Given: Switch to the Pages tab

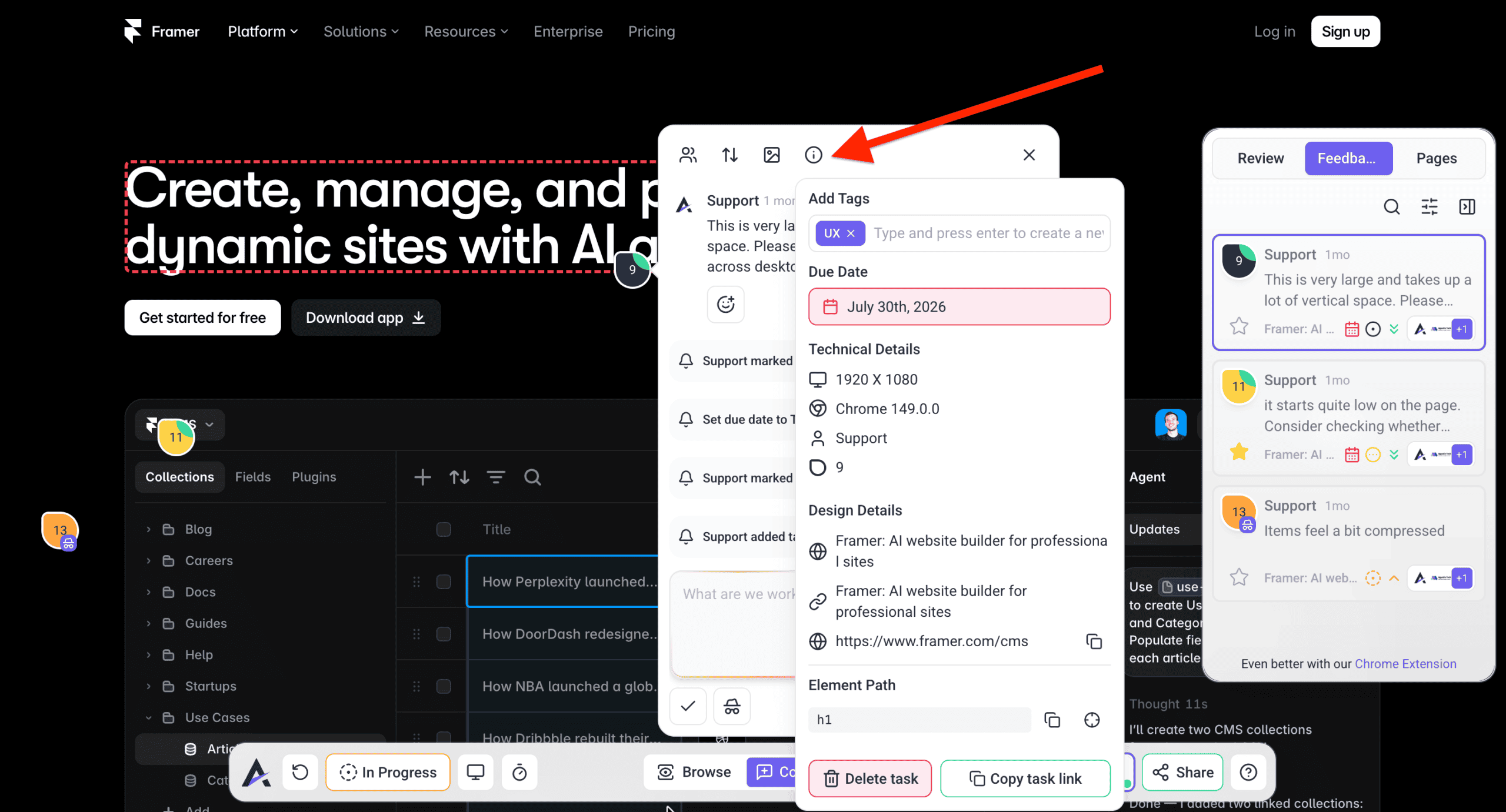Looking at the screenshot, I should coord(1437,158).
